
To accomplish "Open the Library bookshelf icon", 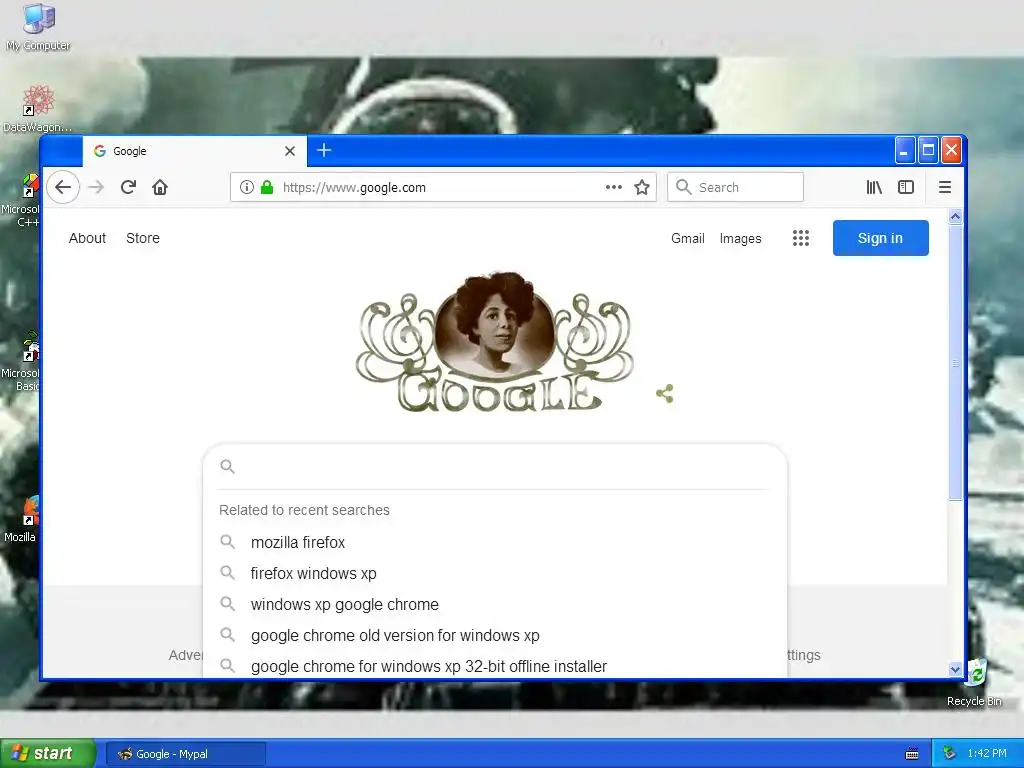I will tap(874, 187).
